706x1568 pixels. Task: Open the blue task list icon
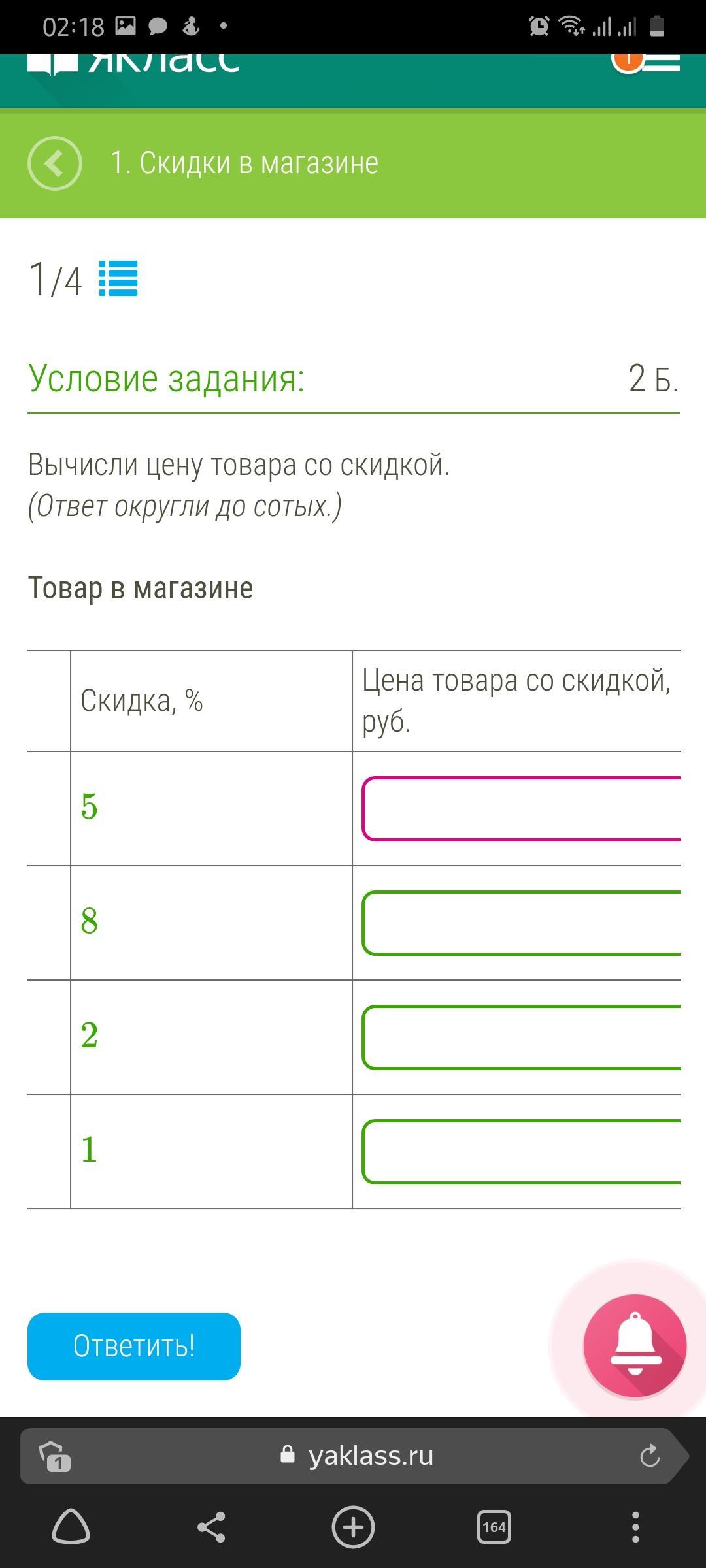click(118, 278)
